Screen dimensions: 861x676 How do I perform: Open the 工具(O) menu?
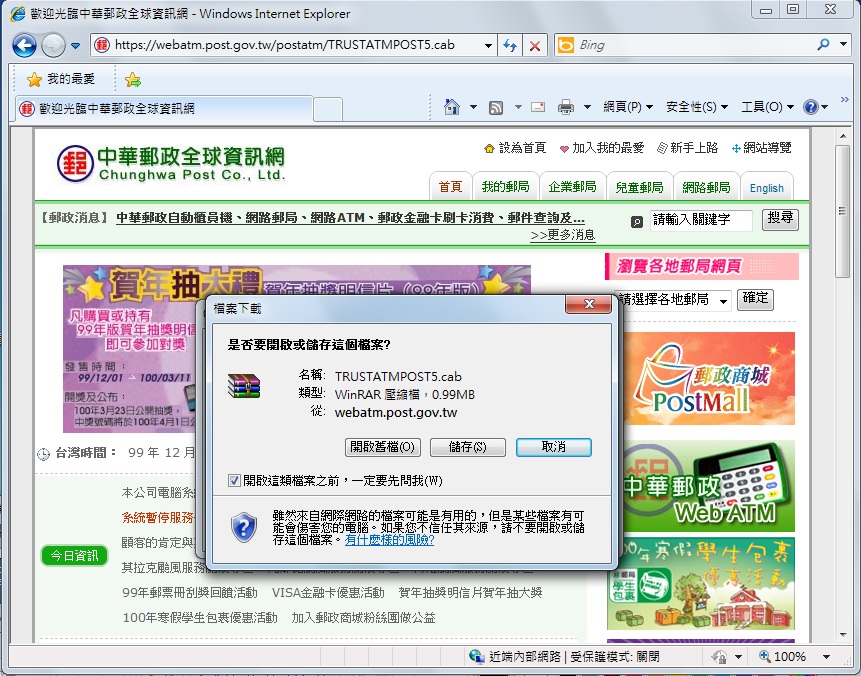(x=767, y=107)
